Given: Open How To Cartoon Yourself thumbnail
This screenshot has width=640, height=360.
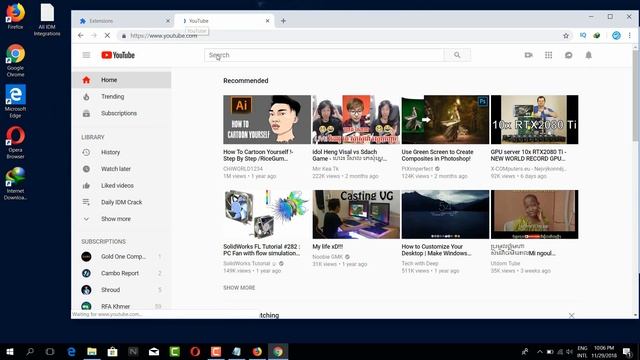Looking at the screenshot, I should (x=267, y=120).
